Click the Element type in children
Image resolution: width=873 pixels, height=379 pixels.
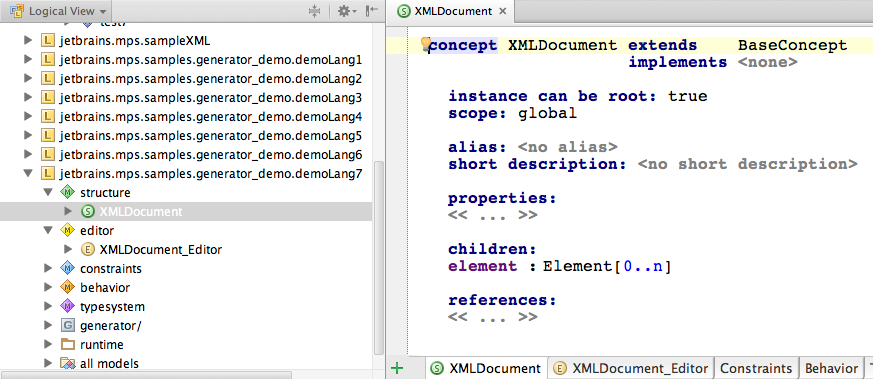click(x=577, y=267)
